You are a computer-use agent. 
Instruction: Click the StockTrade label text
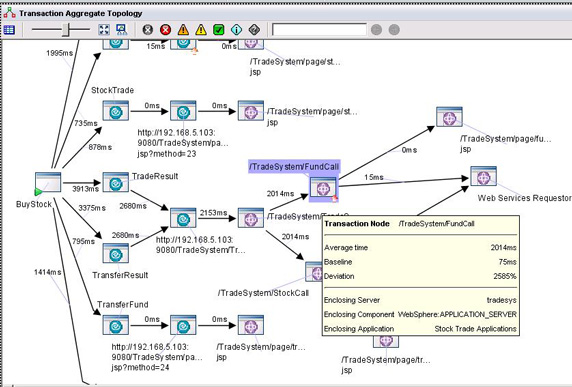(112, 90)
